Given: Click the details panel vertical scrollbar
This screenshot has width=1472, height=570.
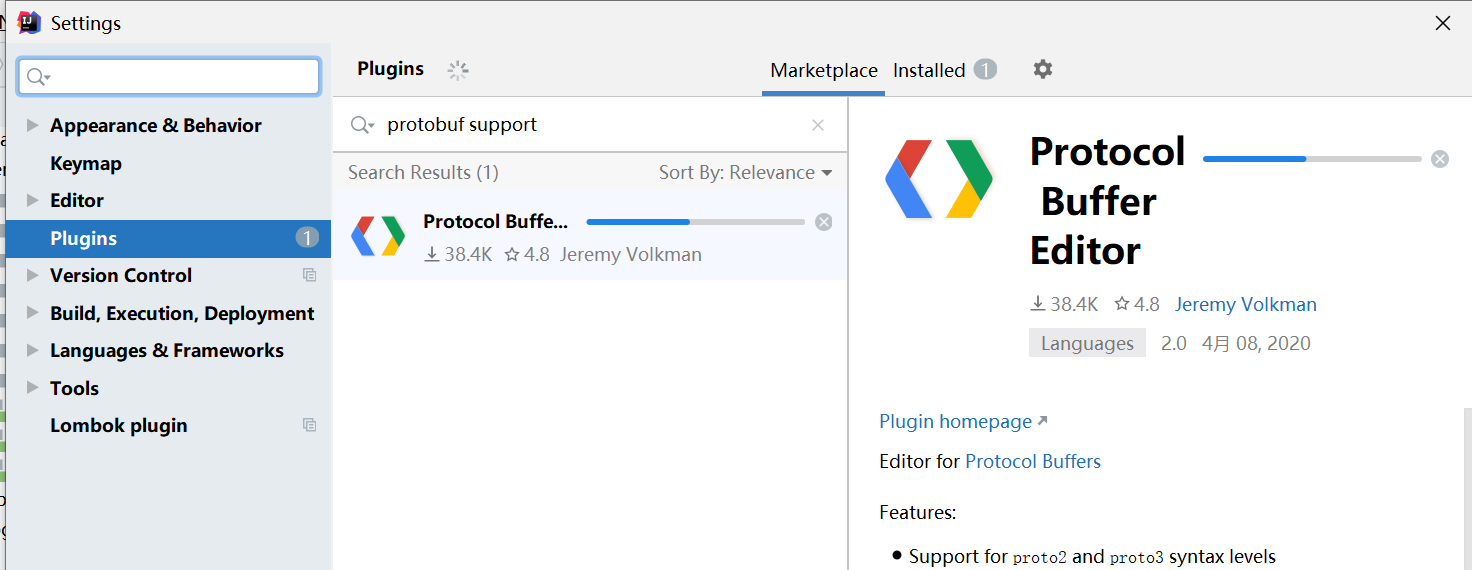Looking at the screenshot, I should 1467,489.
